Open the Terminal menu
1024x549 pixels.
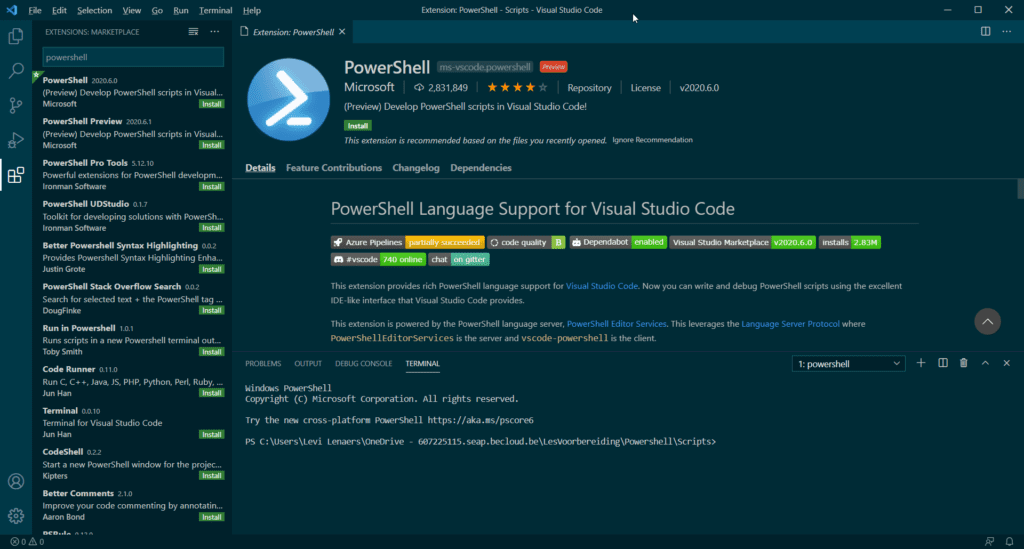click(215, 10)
